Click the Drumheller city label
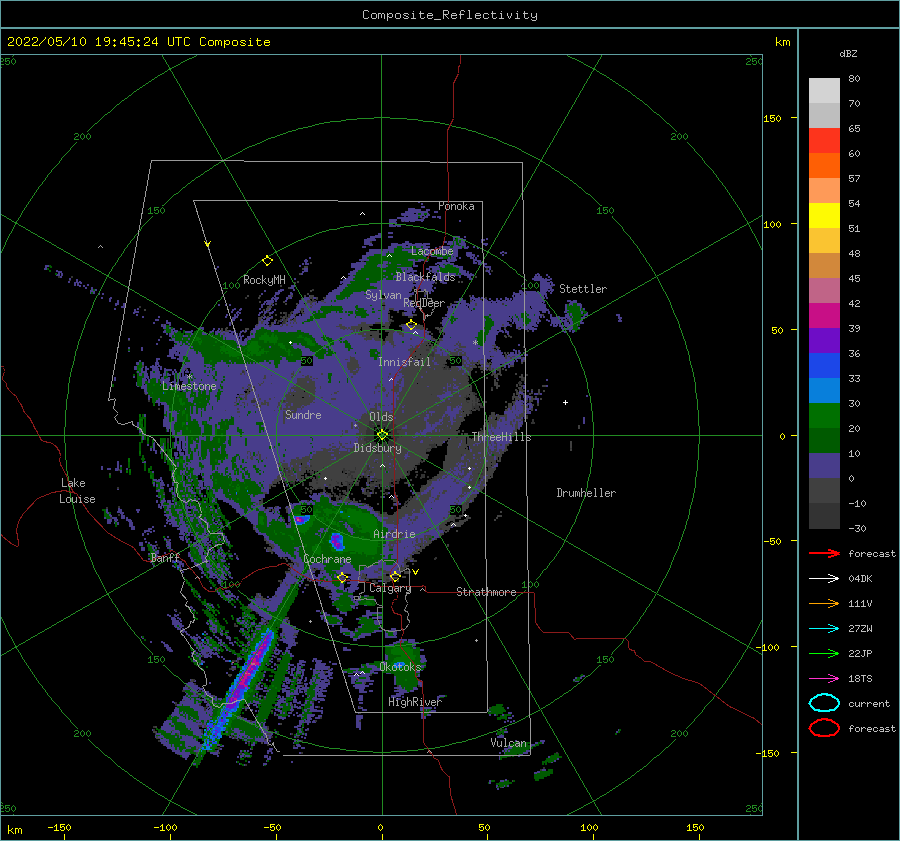Image resolution: width=900 pixels, height=841 pixels. [x=586, y=493]
